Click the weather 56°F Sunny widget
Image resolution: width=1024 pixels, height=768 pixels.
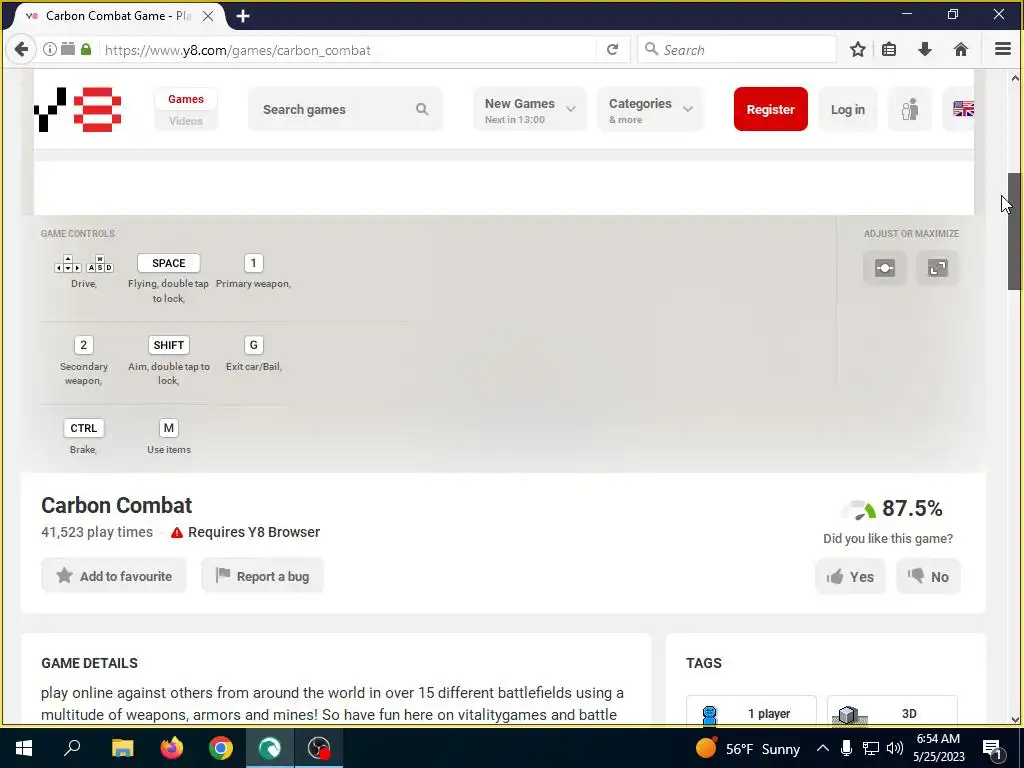pos(747,748)
